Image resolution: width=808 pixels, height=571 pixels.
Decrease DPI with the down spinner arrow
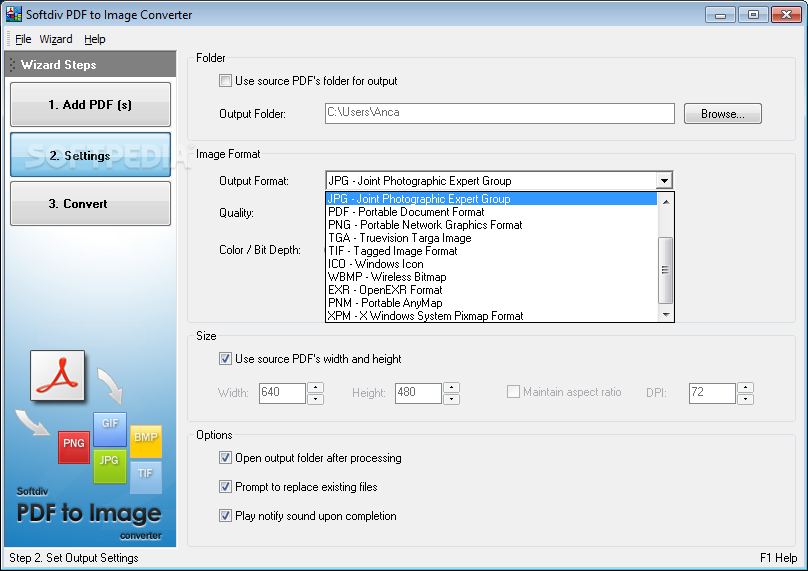pyautogui.click(x=745, y=399)
